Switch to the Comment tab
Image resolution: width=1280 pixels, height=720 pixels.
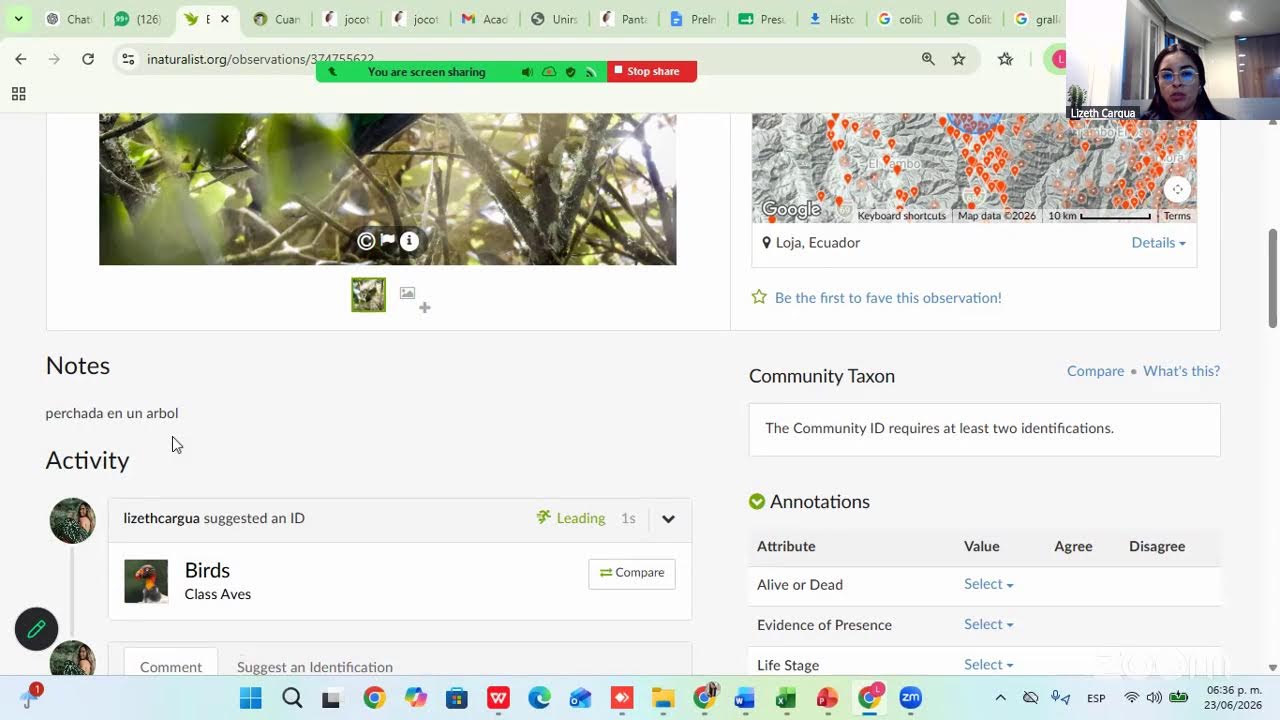click(x=171, y=666)
